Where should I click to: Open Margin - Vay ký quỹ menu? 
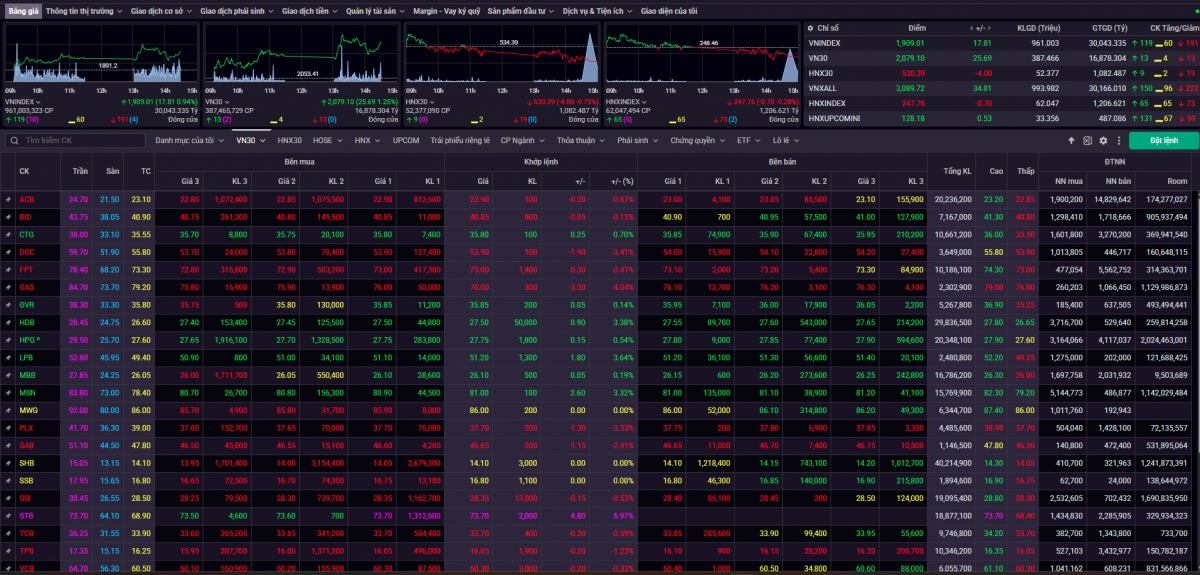pos(447,10)
